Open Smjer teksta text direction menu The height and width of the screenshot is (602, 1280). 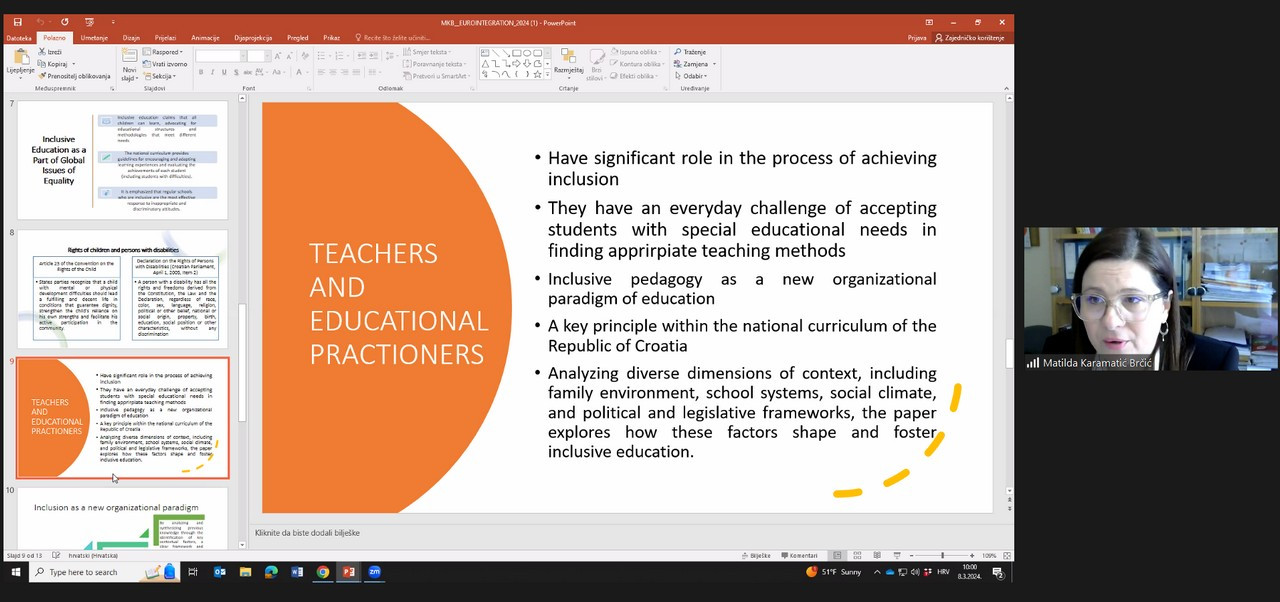pos(428,52)
